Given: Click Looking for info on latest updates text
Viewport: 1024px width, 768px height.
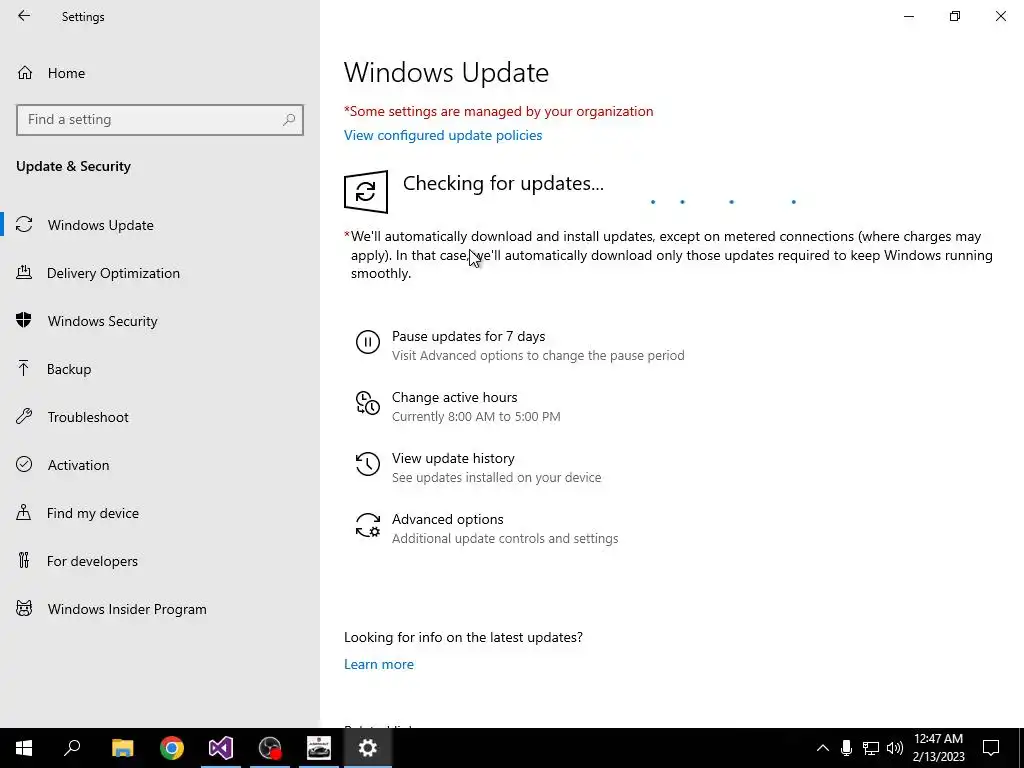Looking at the screenshot, I should [x=463, y=637].
